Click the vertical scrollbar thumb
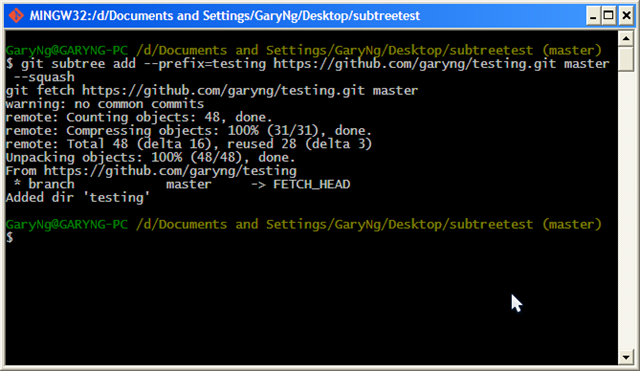The width and height of the screenshot is (640, 371). [x=626, y=59]
